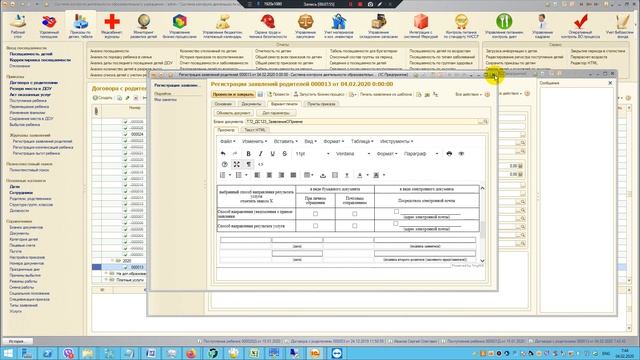Apply Bold formatting in the editor

[x=248, y=153]
